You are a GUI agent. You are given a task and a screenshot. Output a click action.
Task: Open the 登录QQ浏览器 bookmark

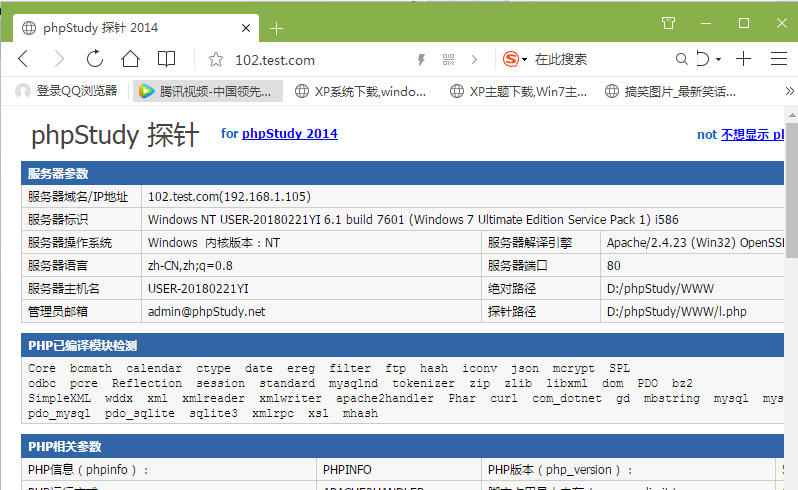point(67,91)
